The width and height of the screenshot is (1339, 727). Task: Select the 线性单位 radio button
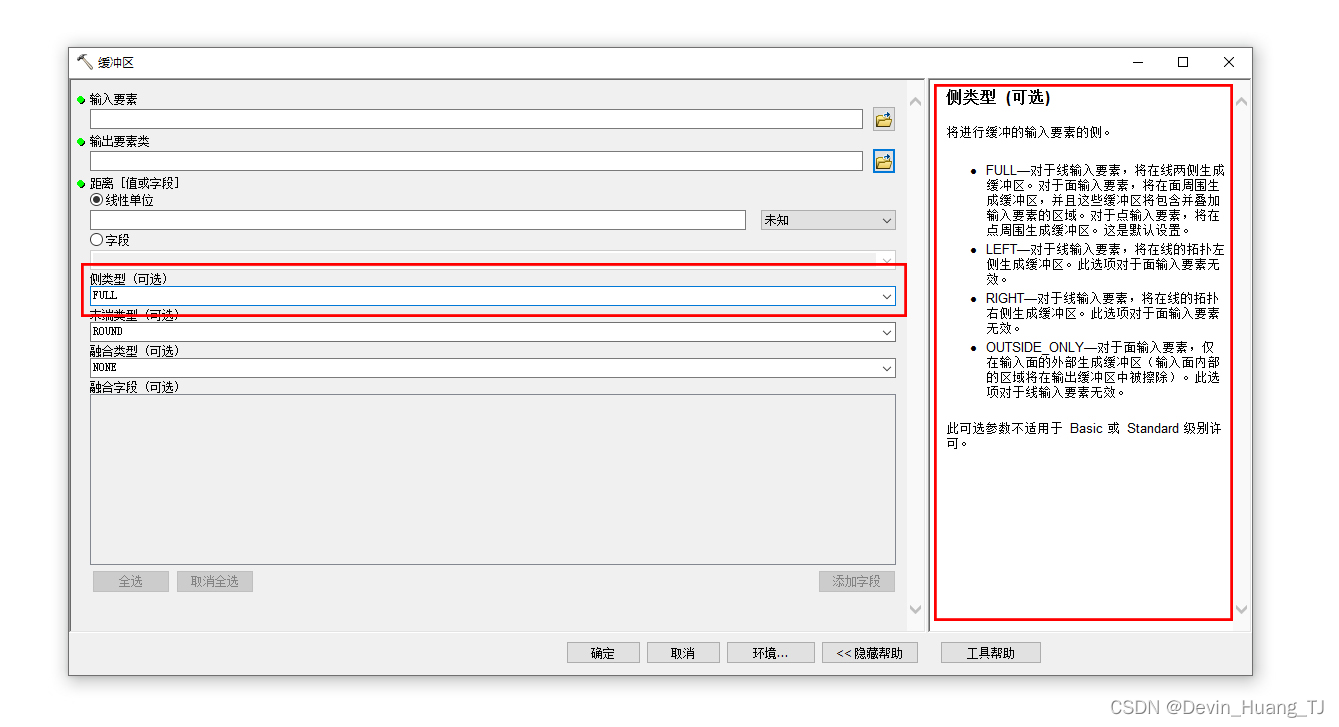96,200
